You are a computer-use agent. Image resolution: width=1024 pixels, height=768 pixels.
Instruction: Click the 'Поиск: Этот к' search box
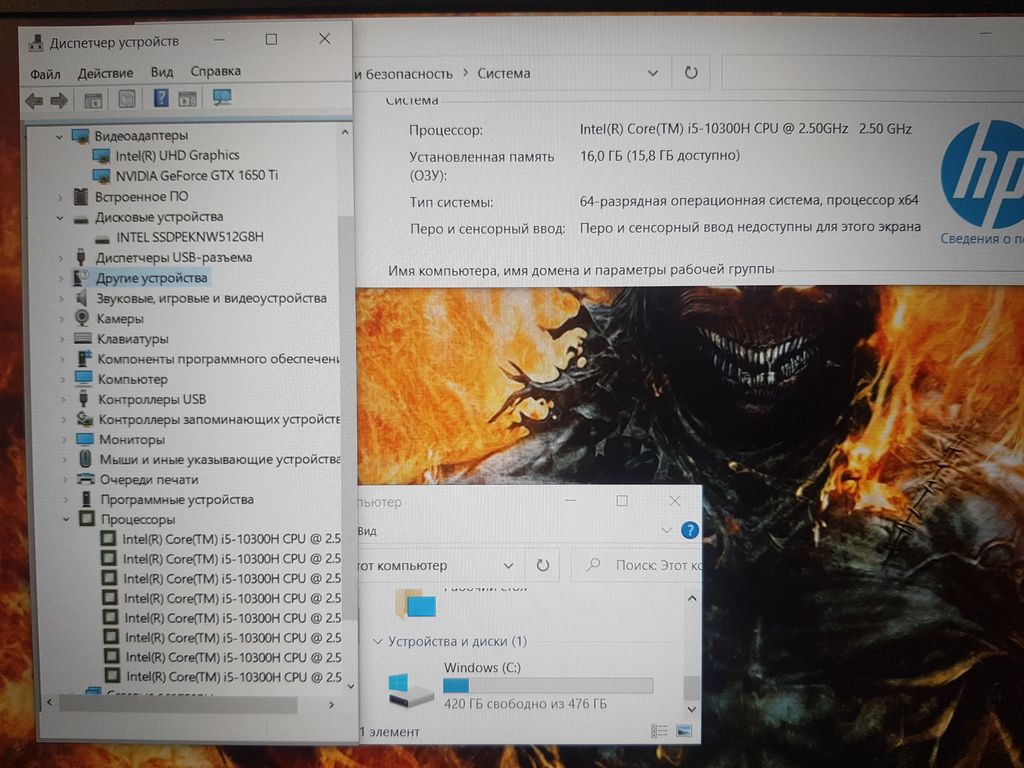pyautogui.click(x=637, y=566)
